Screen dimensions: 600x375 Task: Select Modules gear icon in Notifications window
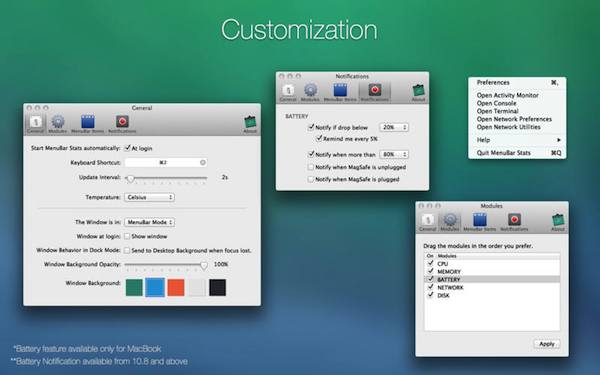tap(310, 90)
